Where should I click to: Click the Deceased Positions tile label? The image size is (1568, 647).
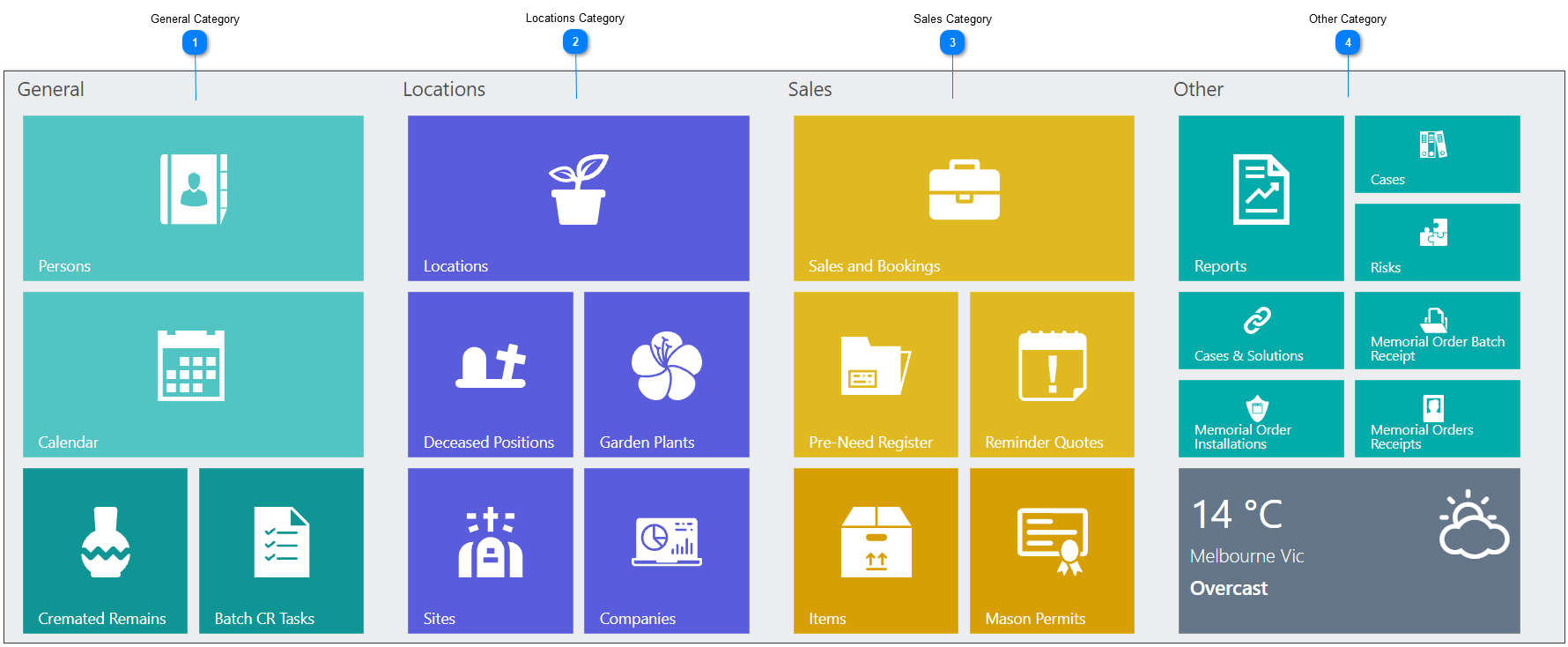tap(489, 442)
